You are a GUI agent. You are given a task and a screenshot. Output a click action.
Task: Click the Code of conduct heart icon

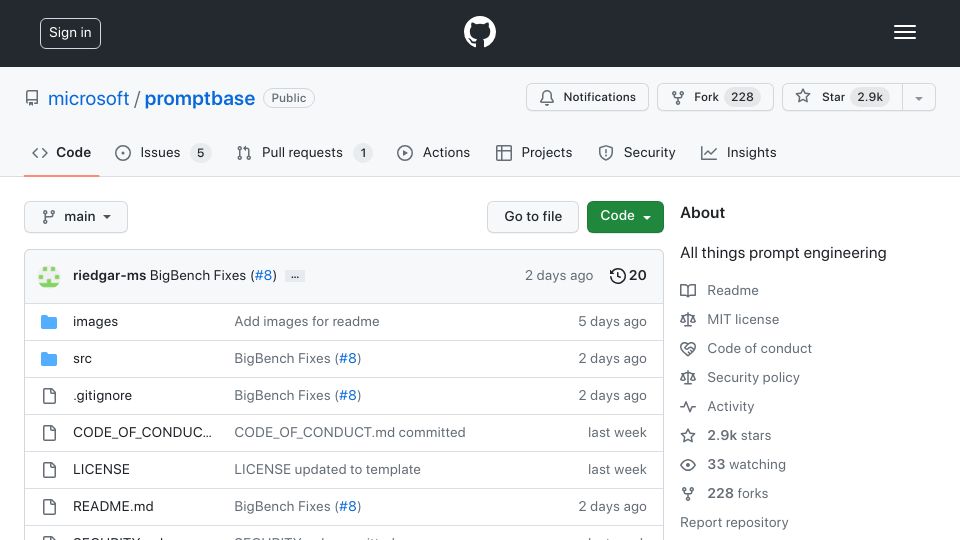[688, 348]
